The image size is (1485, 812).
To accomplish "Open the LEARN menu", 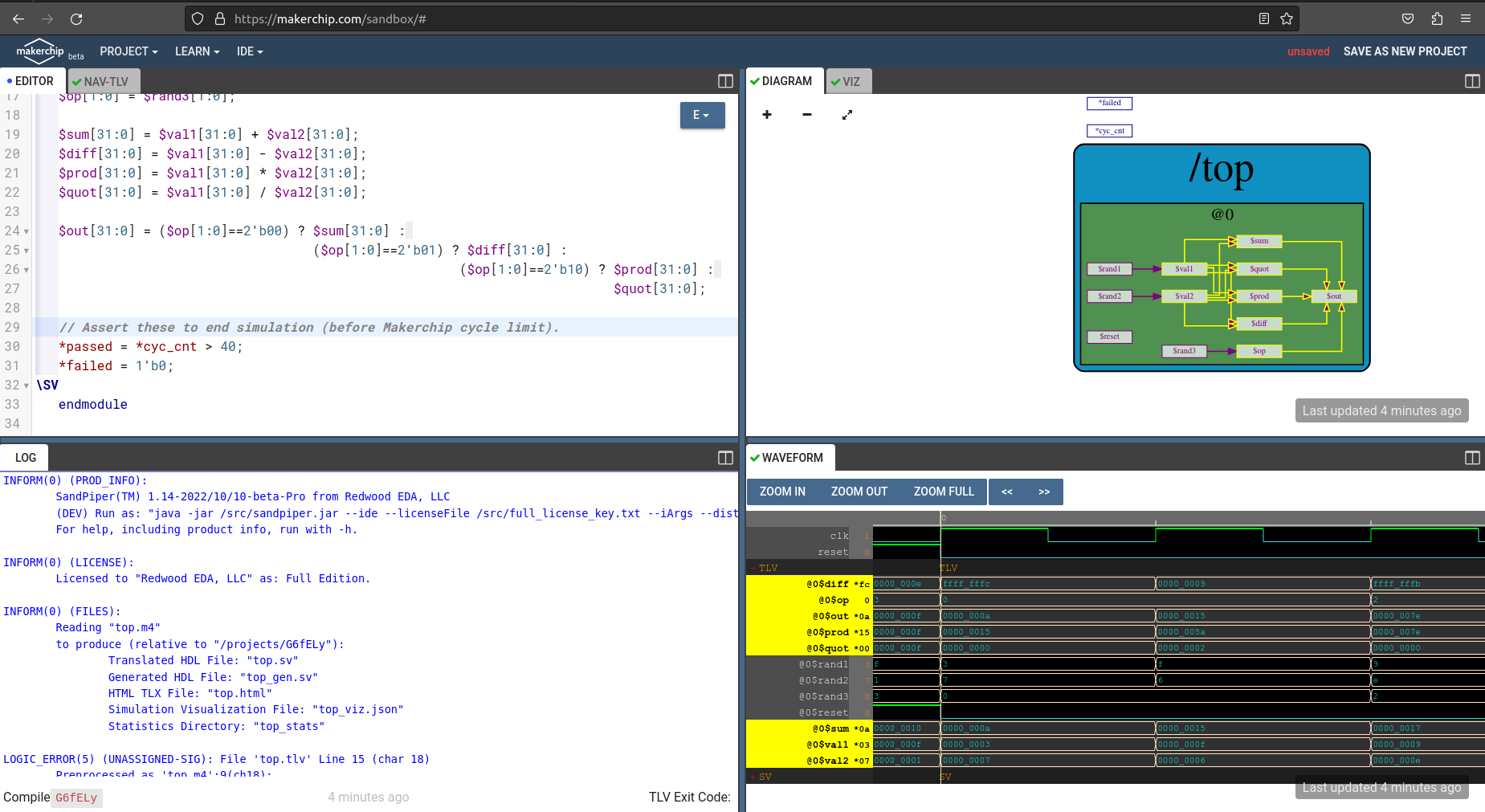I will coord(196,51).
